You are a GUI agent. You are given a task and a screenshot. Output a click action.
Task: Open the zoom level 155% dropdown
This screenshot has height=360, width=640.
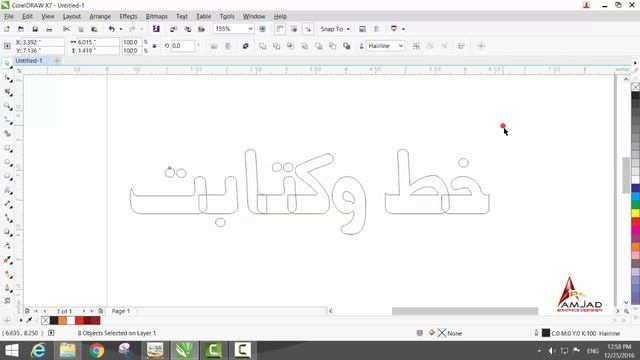[x=250, y=29]
